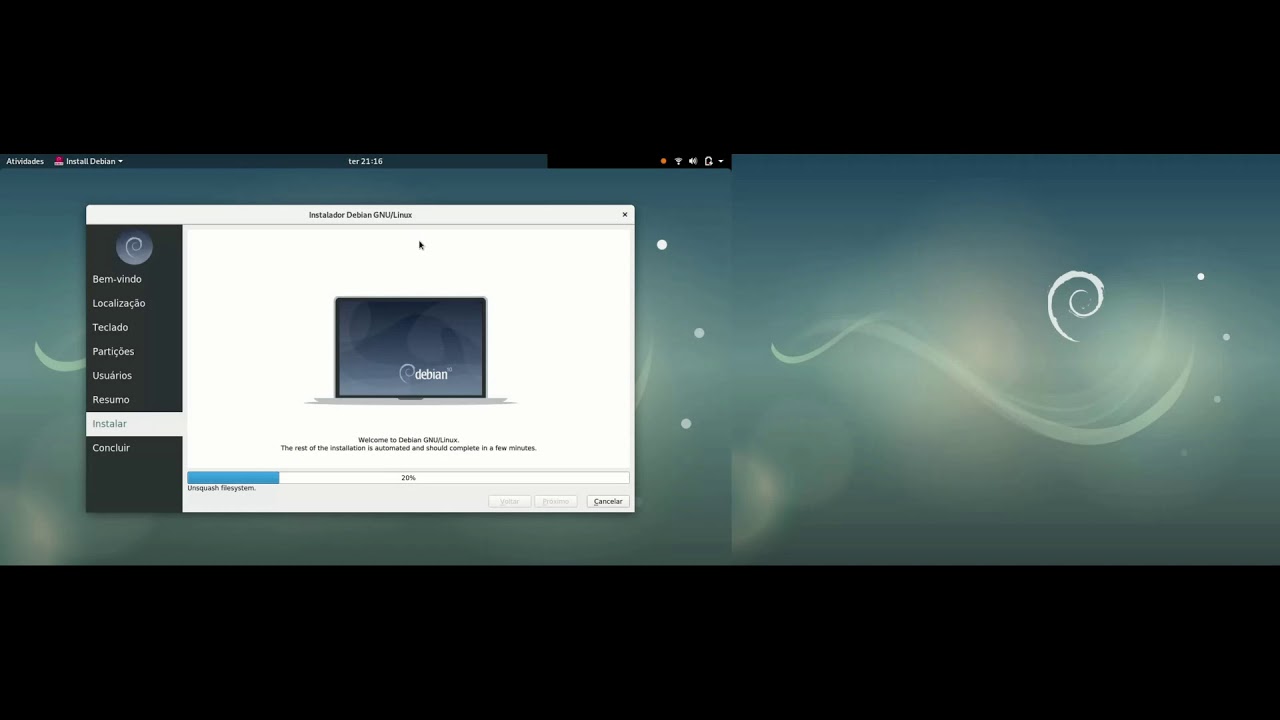1280x720 pixels.
Task: Click the greyed-out Voltar button
Action: pyautogui.click(x=510, y=501)
